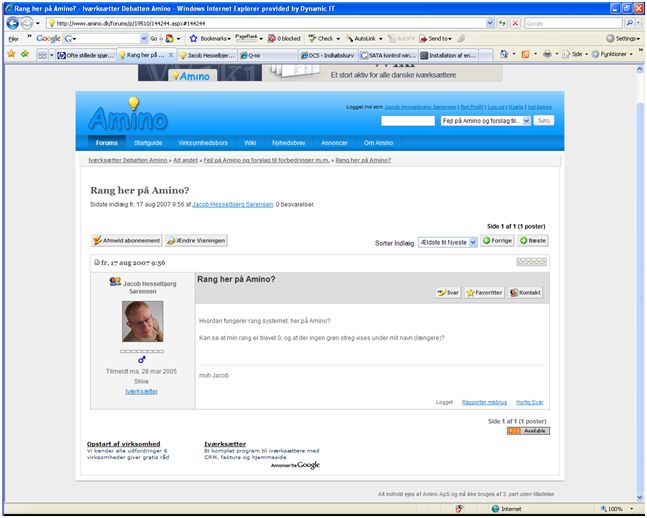Click Add to Favorites star-plus icon

(x=25, y=54)
